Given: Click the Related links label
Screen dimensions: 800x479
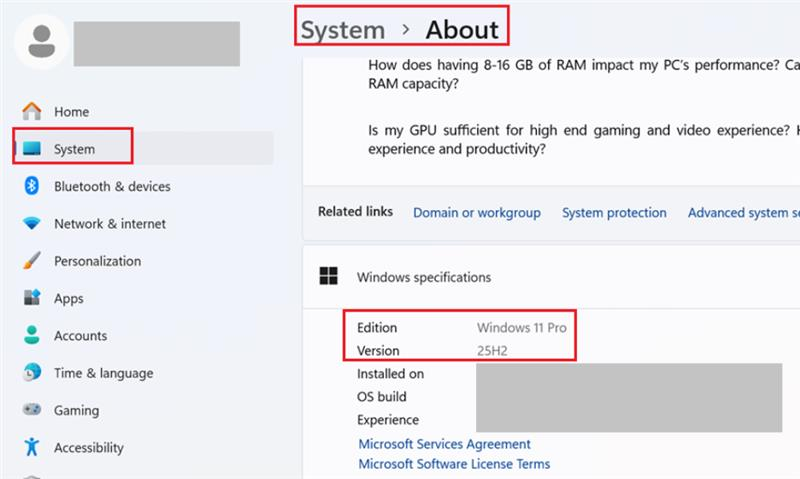Looking at the screenshot, I should [x=356, y=211].
